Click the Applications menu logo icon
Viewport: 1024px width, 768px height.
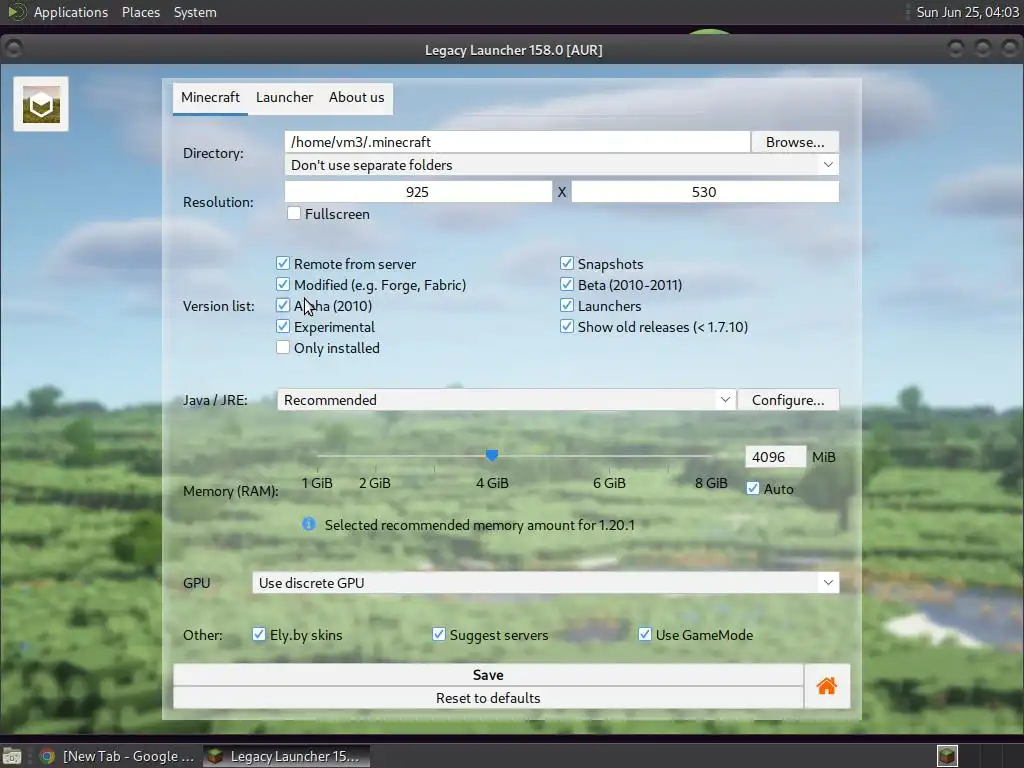tap(16, 12)
